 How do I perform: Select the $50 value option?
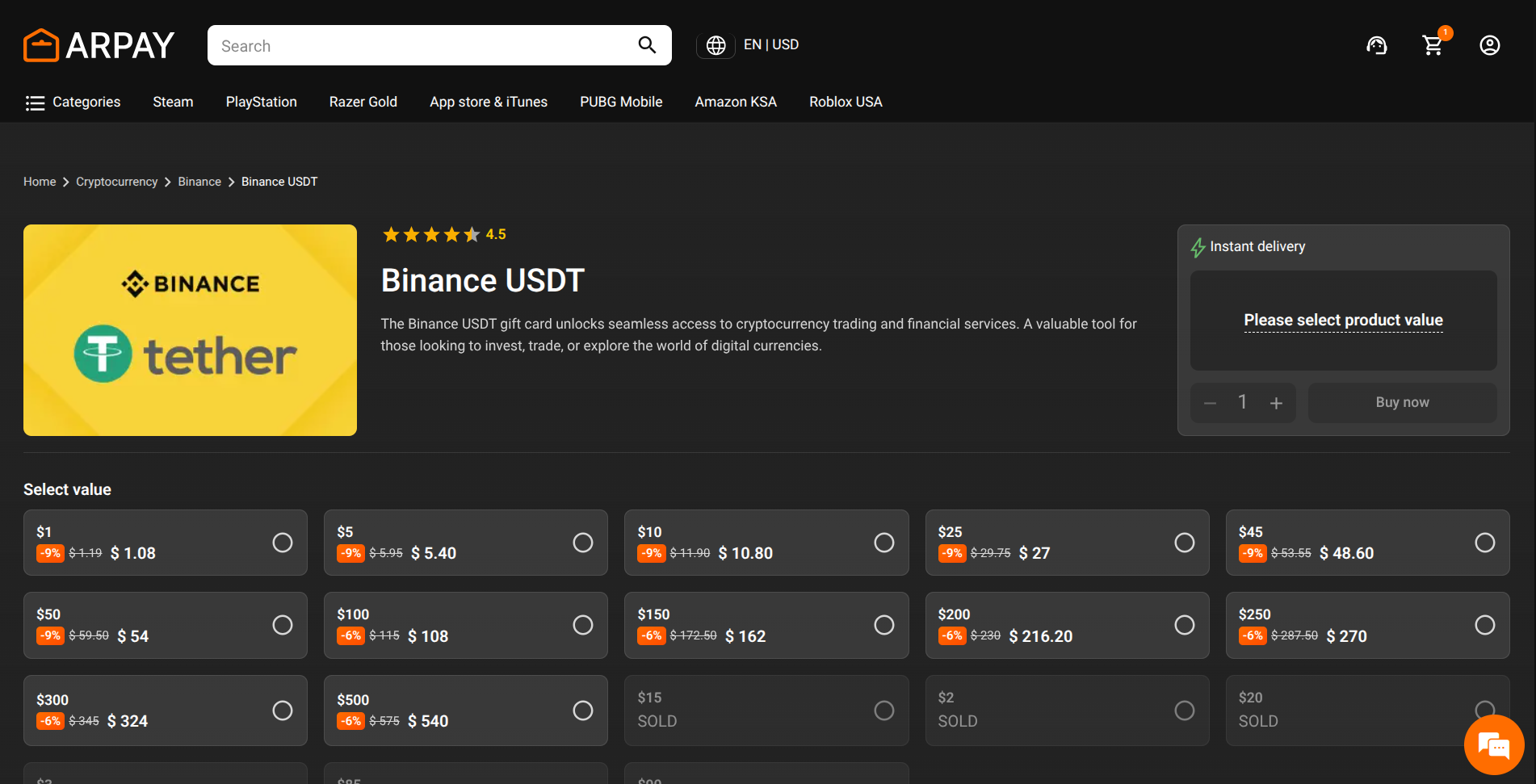coord(166,625)
